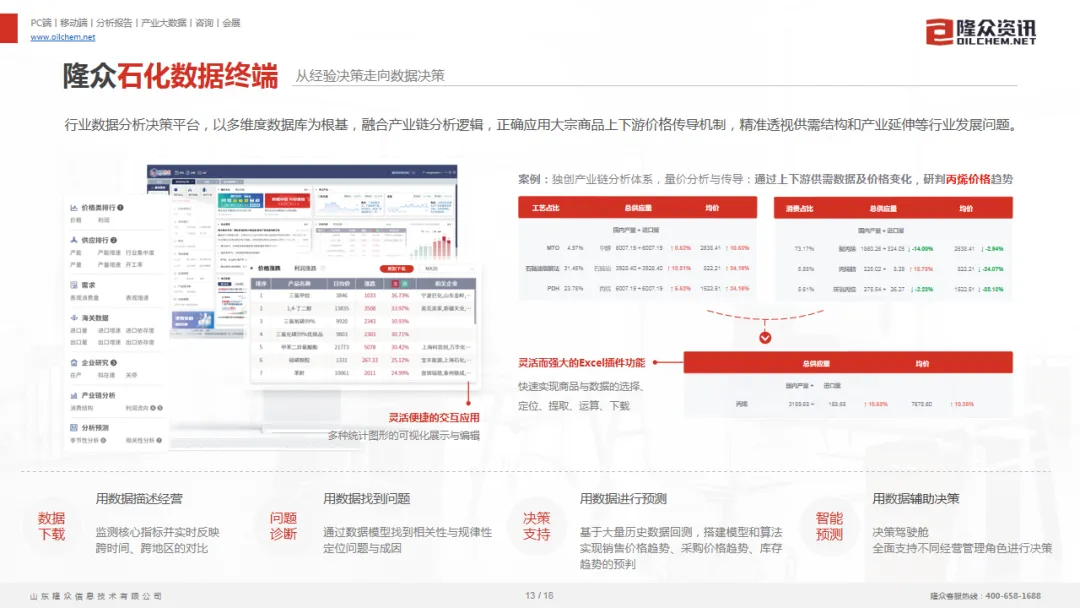Open the MA30 dropdown
1080x608 pixels.
click(448, 269)
